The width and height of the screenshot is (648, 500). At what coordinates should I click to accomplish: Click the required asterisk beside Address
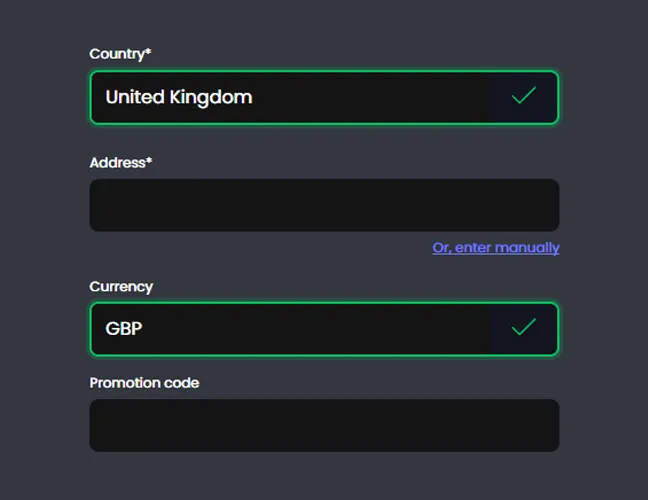(149, 160)
